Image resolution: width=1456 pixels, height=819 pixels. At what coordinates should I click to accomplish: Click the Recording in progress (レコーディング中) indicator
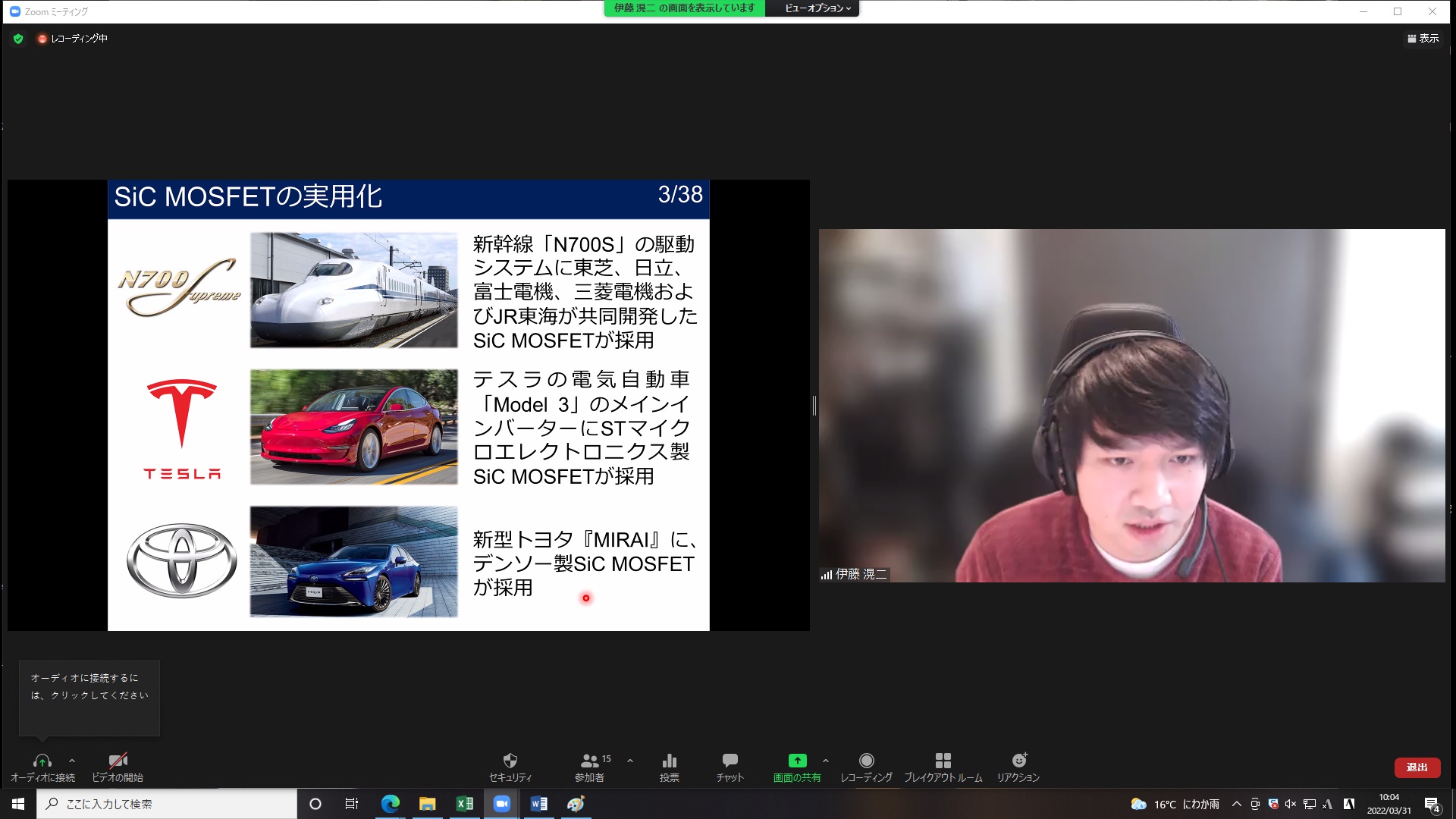73,39
